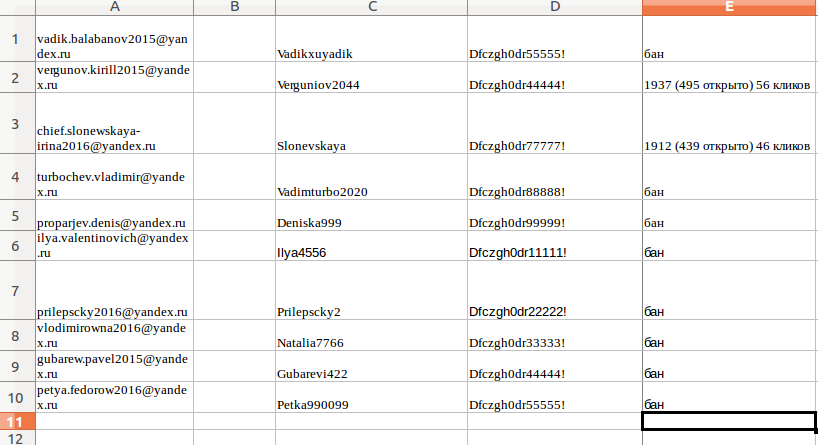Click cell with prilepscky2016@yandex.ru
This screenshot has width=818, height=445.
point(114,290)
